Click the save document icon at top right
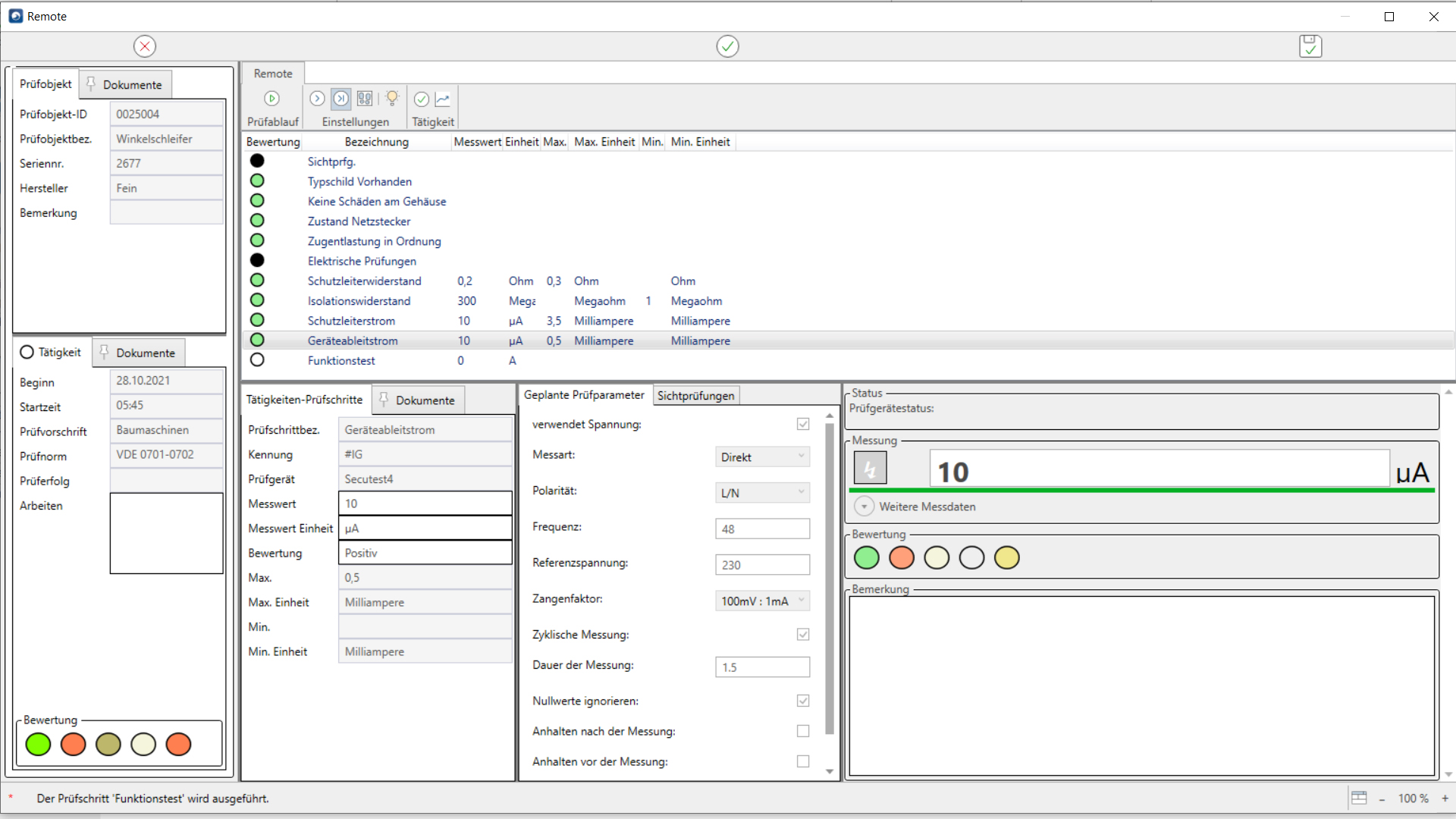The height and width of the screenshot is (819, 1456). tap(1310, 46)
